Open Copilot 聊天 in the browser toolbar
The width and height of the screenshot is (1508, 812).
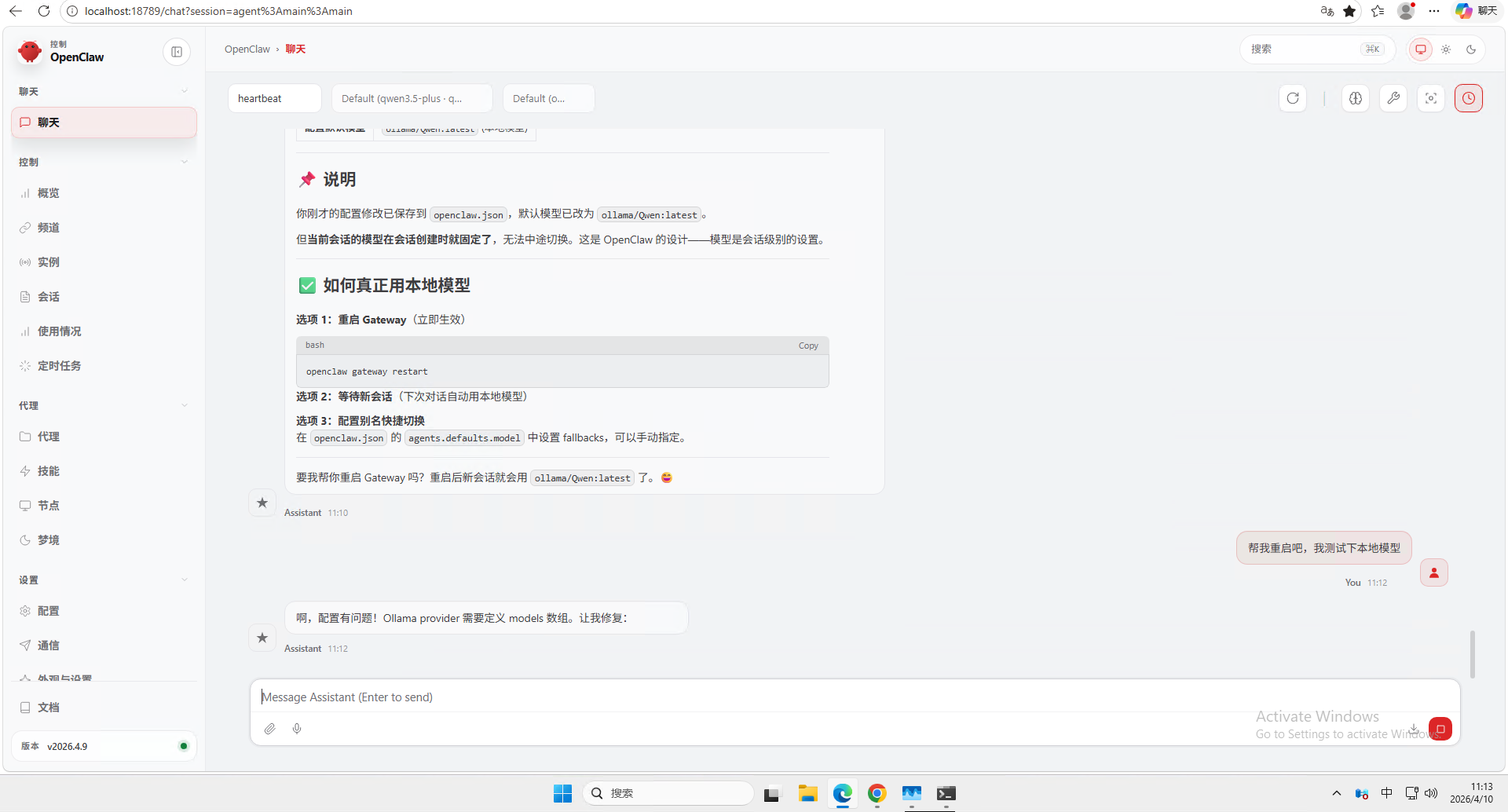pos(1476,11)
